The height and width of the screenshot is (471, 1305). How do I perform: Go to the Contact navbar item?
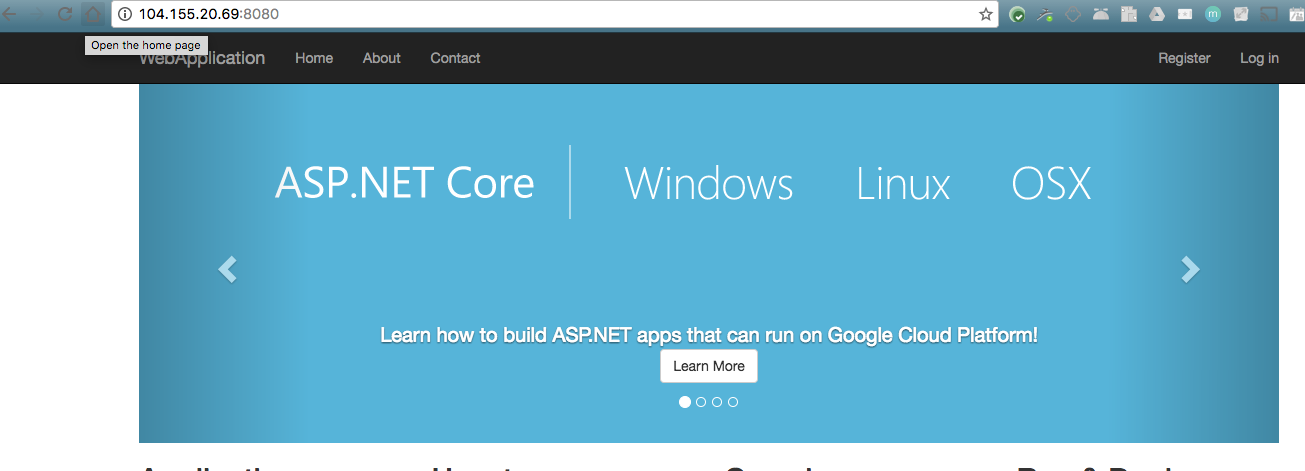click(455, 58)
